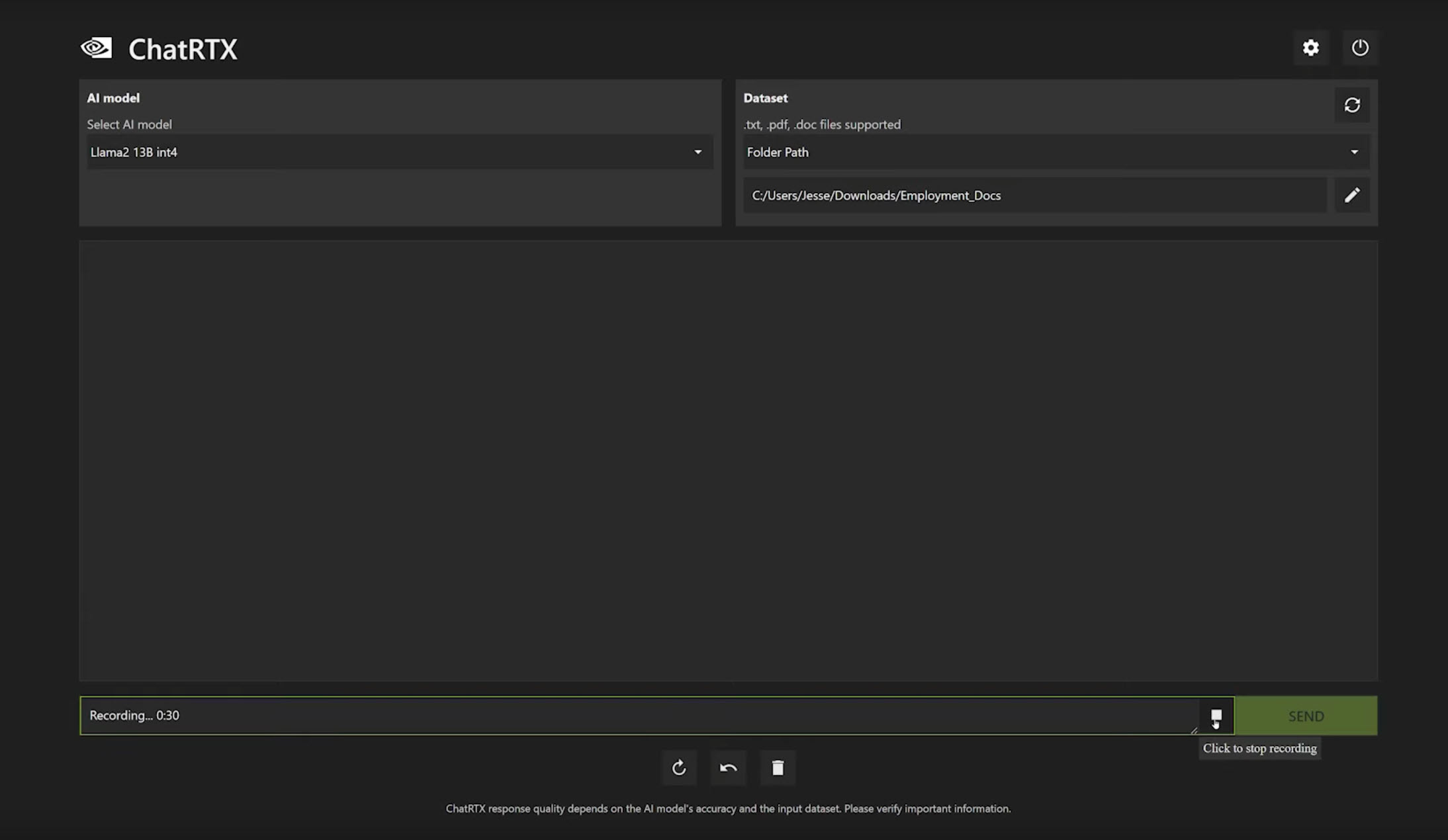Screen dimensions: 1448x840
Task: Stop the voice recording
Action: (1216, 716)
